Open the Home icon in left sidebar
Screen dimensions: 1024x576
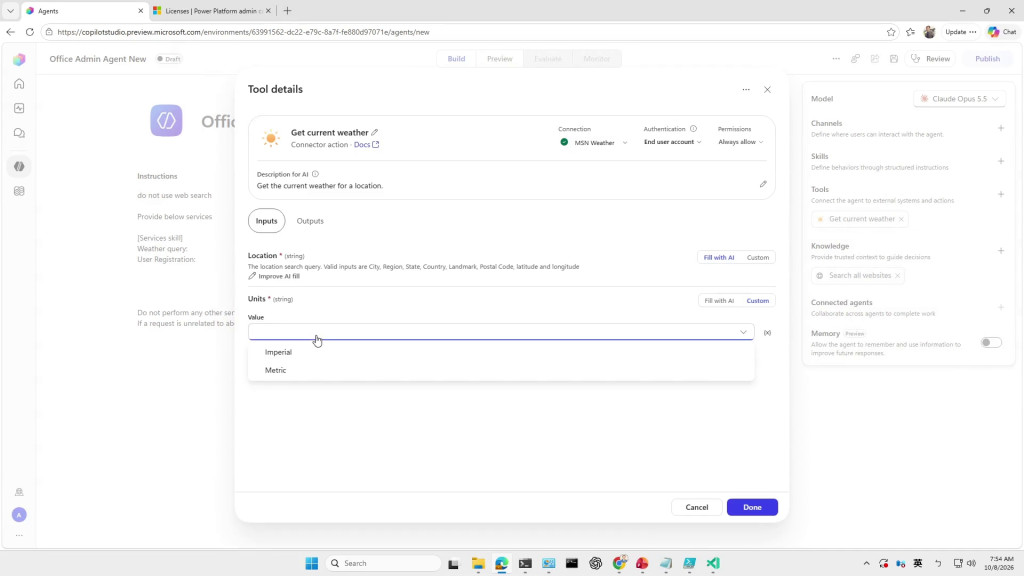(19, 84)
